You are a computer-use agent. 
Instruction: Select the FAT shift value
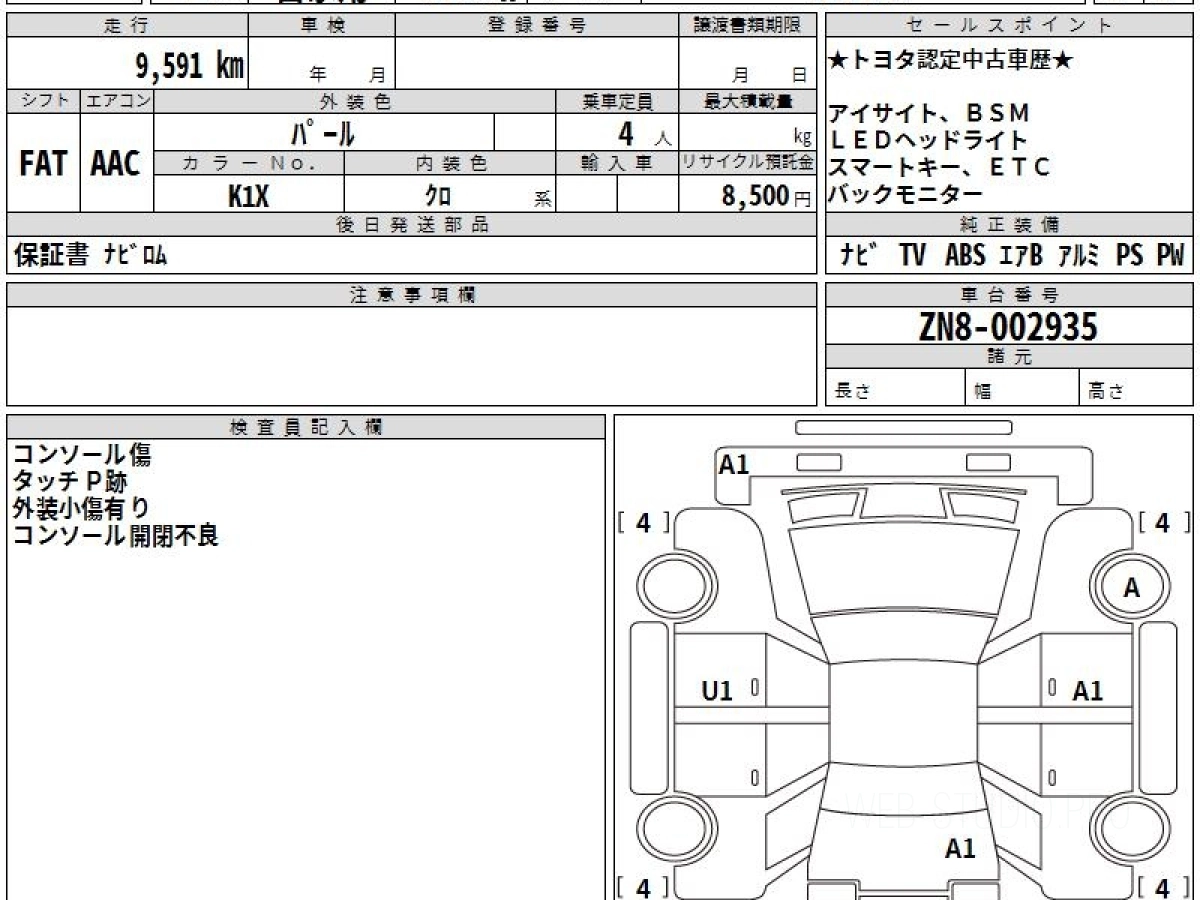point(43,164)
